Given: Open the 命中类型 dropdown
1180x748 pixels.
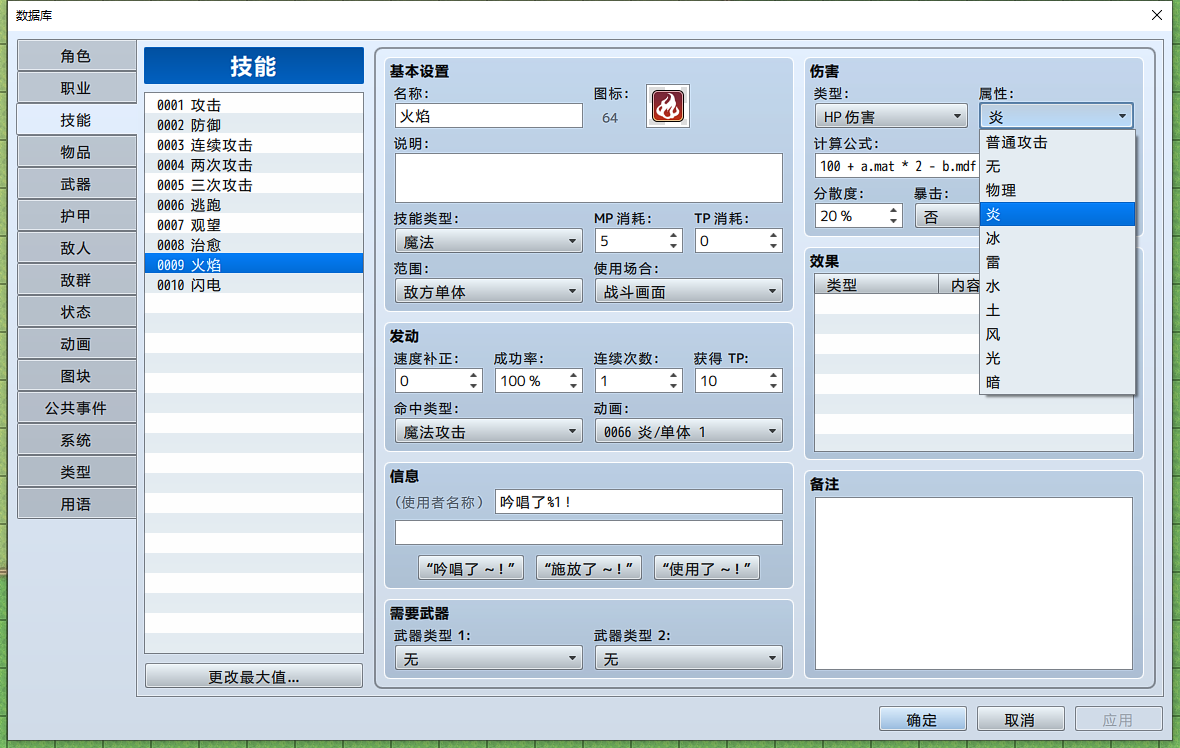Looking at the screenshot, I should point(488,432).
